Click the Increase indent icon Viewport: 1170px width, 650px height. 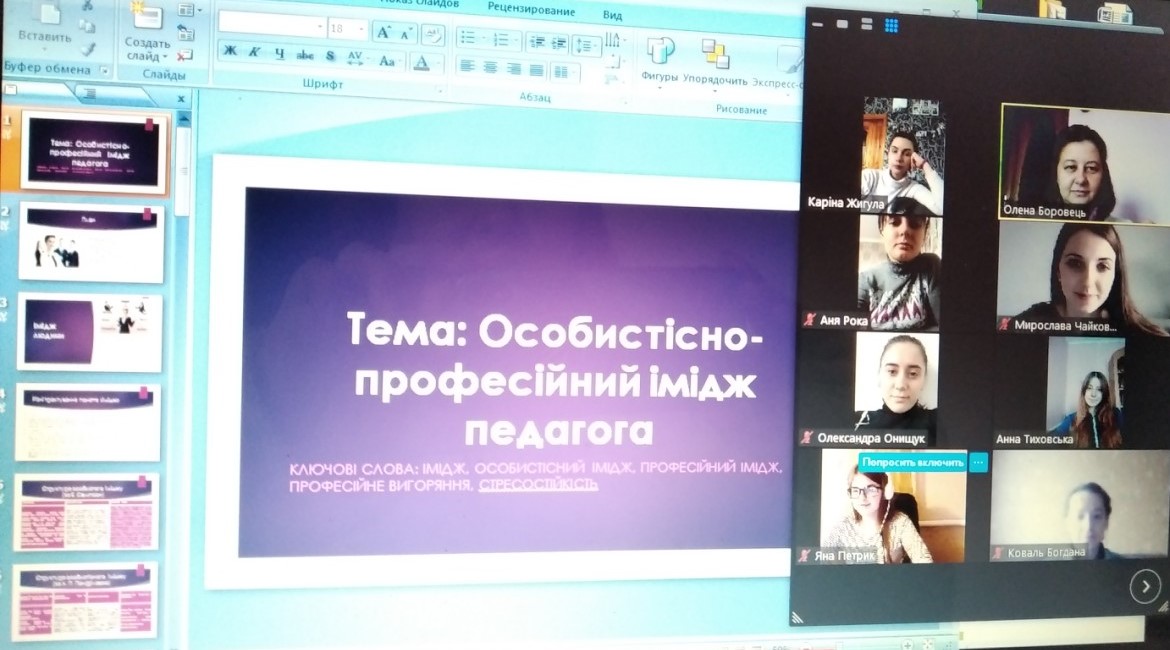click(x=559, y=43)
